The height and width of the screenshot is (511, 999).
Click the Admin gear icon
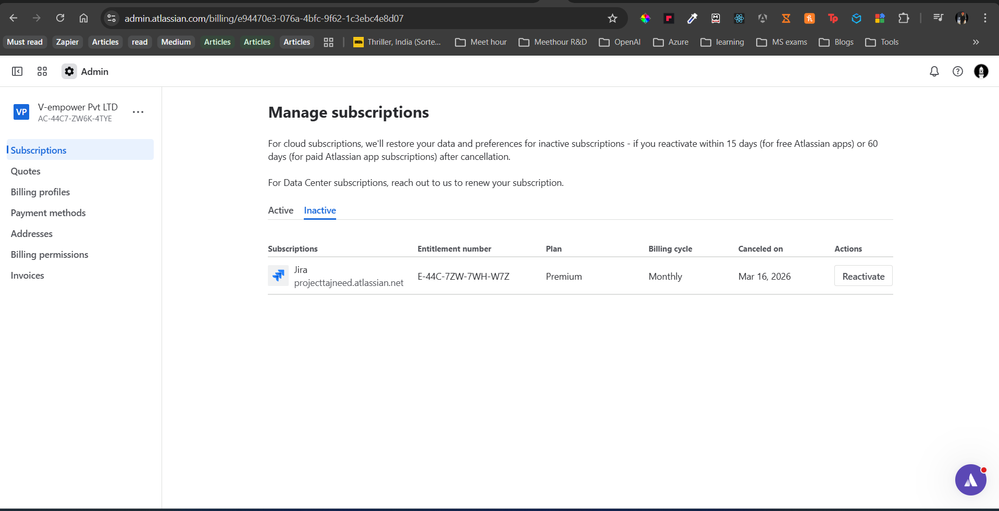[69, 72]
